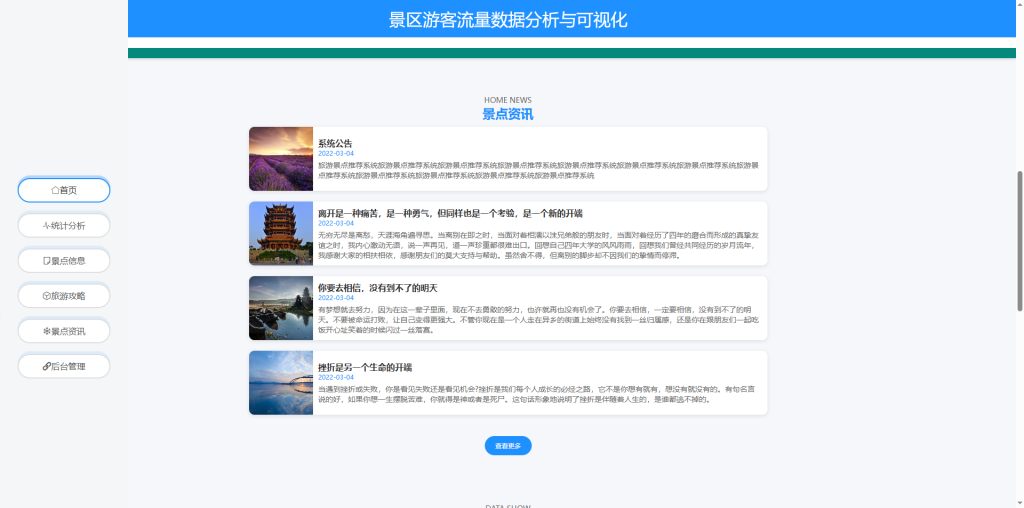Open the bridge over water thumbnail
This screenshot has height=508, width=1024.
click(x=281, y=382)
